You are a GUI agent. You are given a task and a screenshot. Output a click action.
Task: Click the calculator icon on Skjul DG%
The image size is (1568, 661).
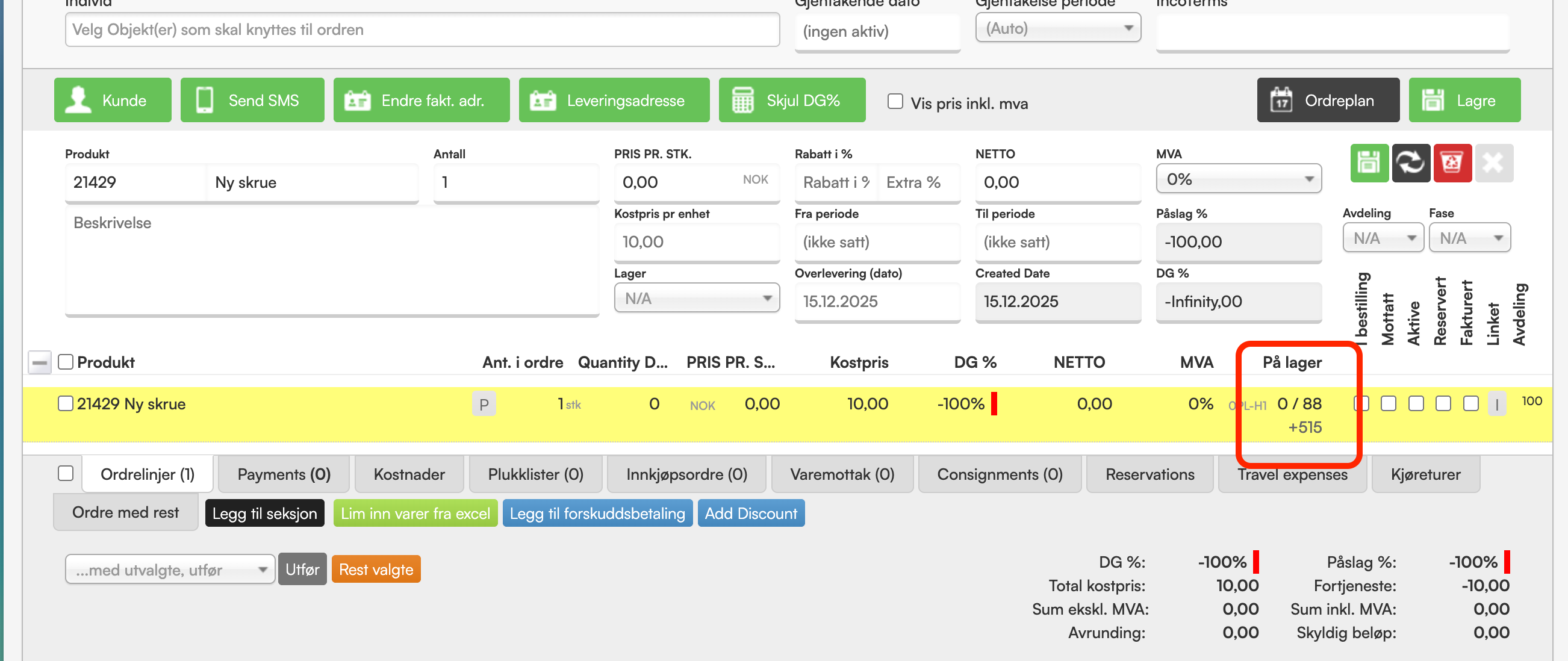[x=742, y=101]
